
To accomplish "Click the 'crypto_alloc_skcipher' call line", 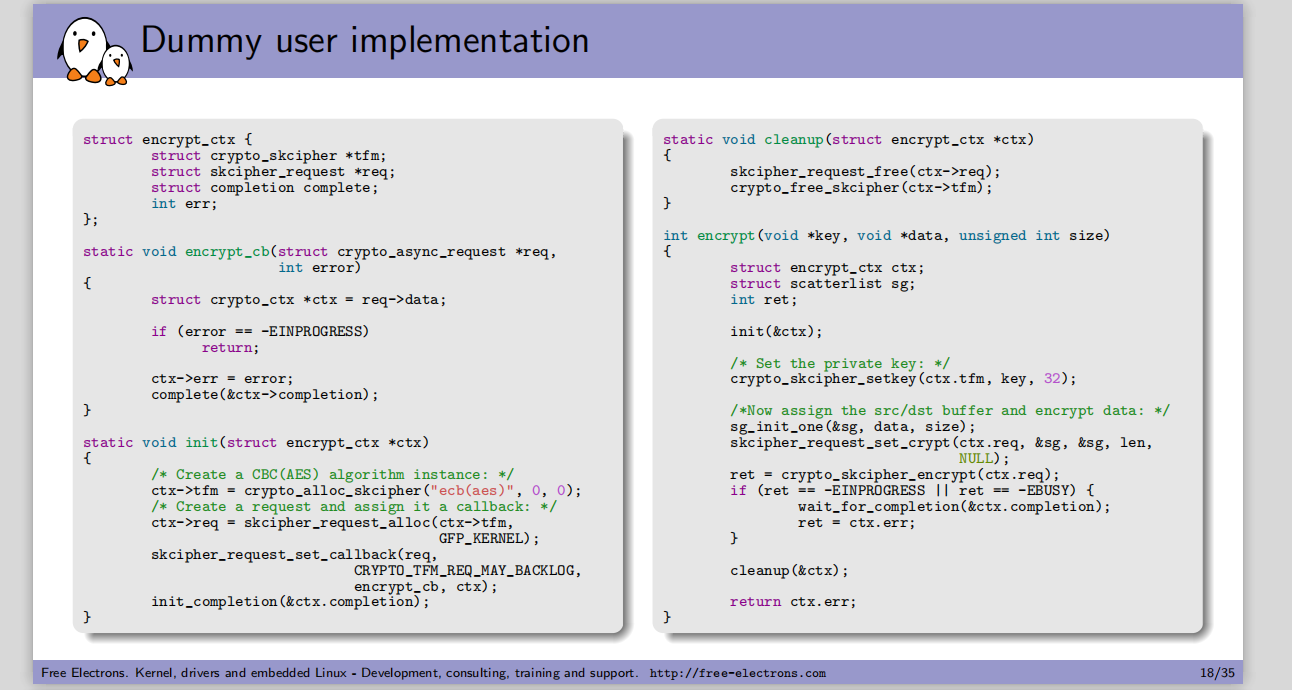I will [366, 491].
